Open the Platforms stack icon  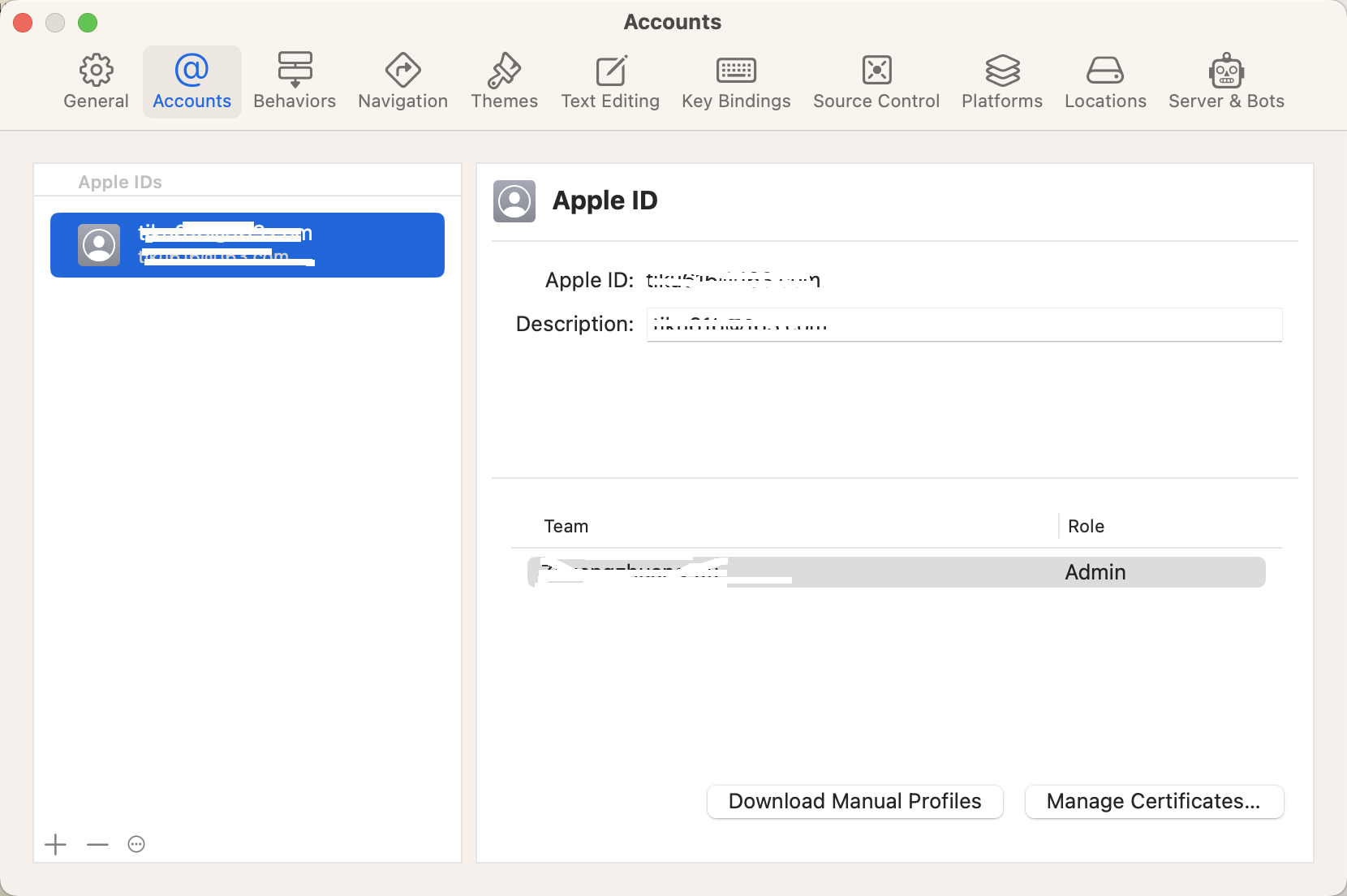tap(1002, 71)
